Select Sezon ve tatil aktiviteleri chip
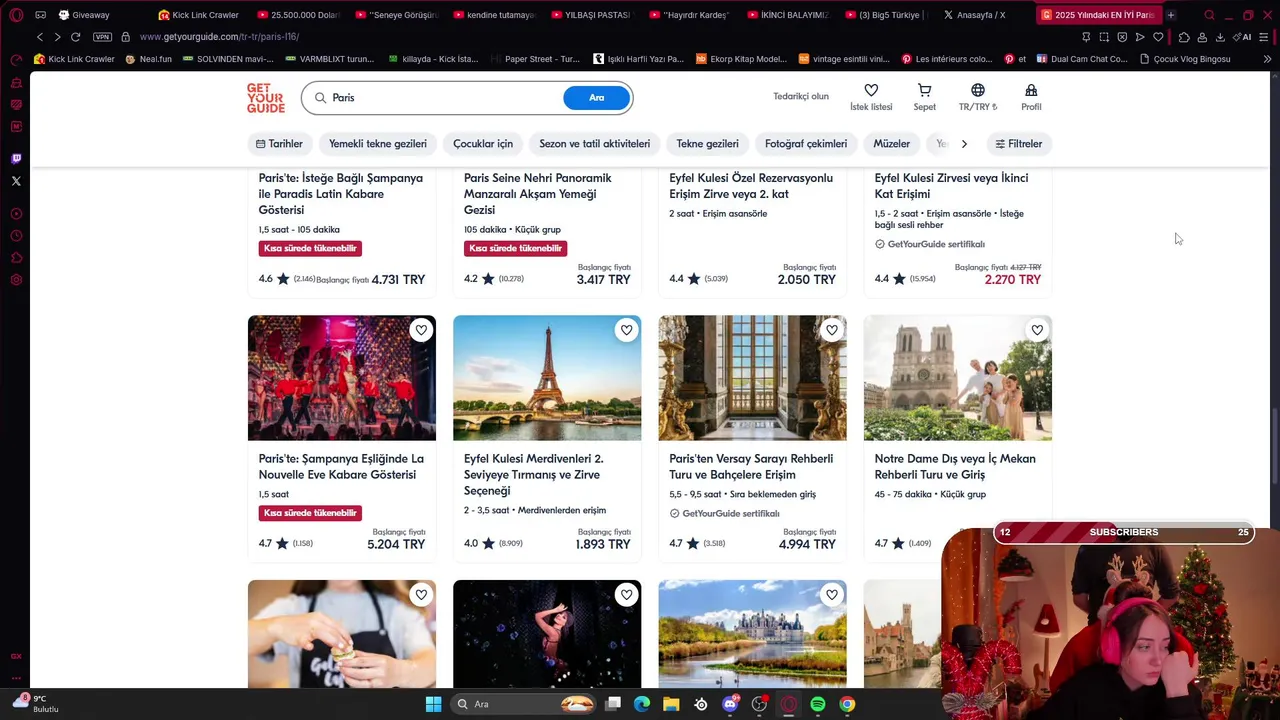 (x=594, y=144)
